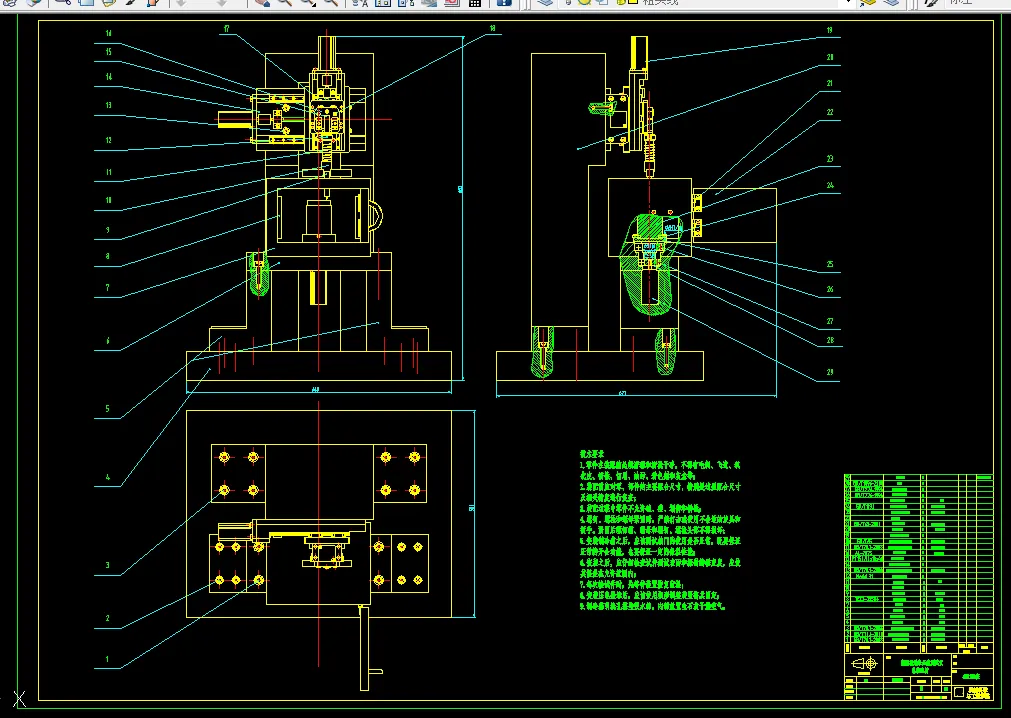Click balloon number 15

pyautogui.click(x=108, y=52)
